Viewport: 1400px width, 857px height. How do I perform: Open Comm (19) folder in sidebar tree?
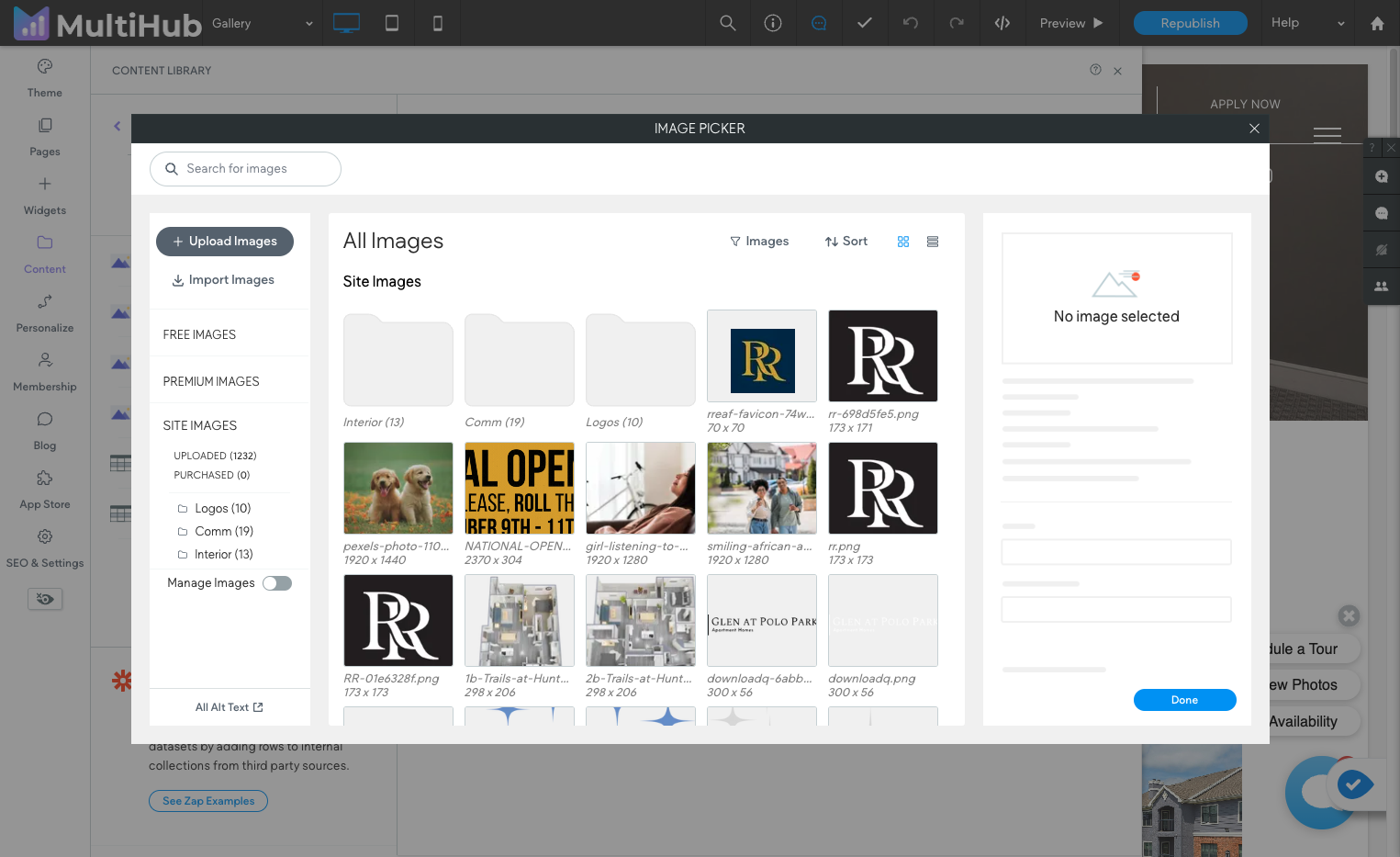(x=223, y=531)
